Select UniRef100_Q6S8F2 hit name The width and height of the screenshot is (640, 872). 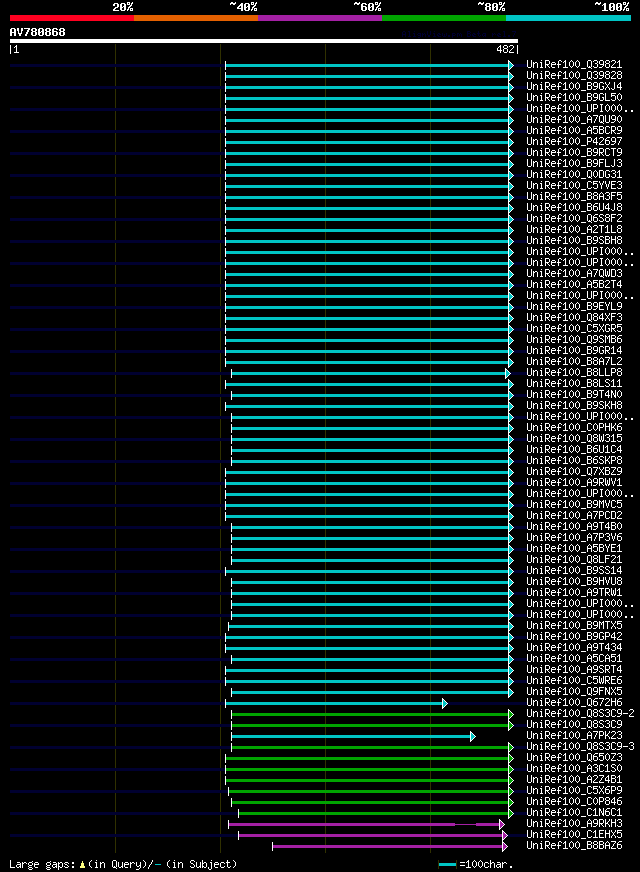(574, 219)
